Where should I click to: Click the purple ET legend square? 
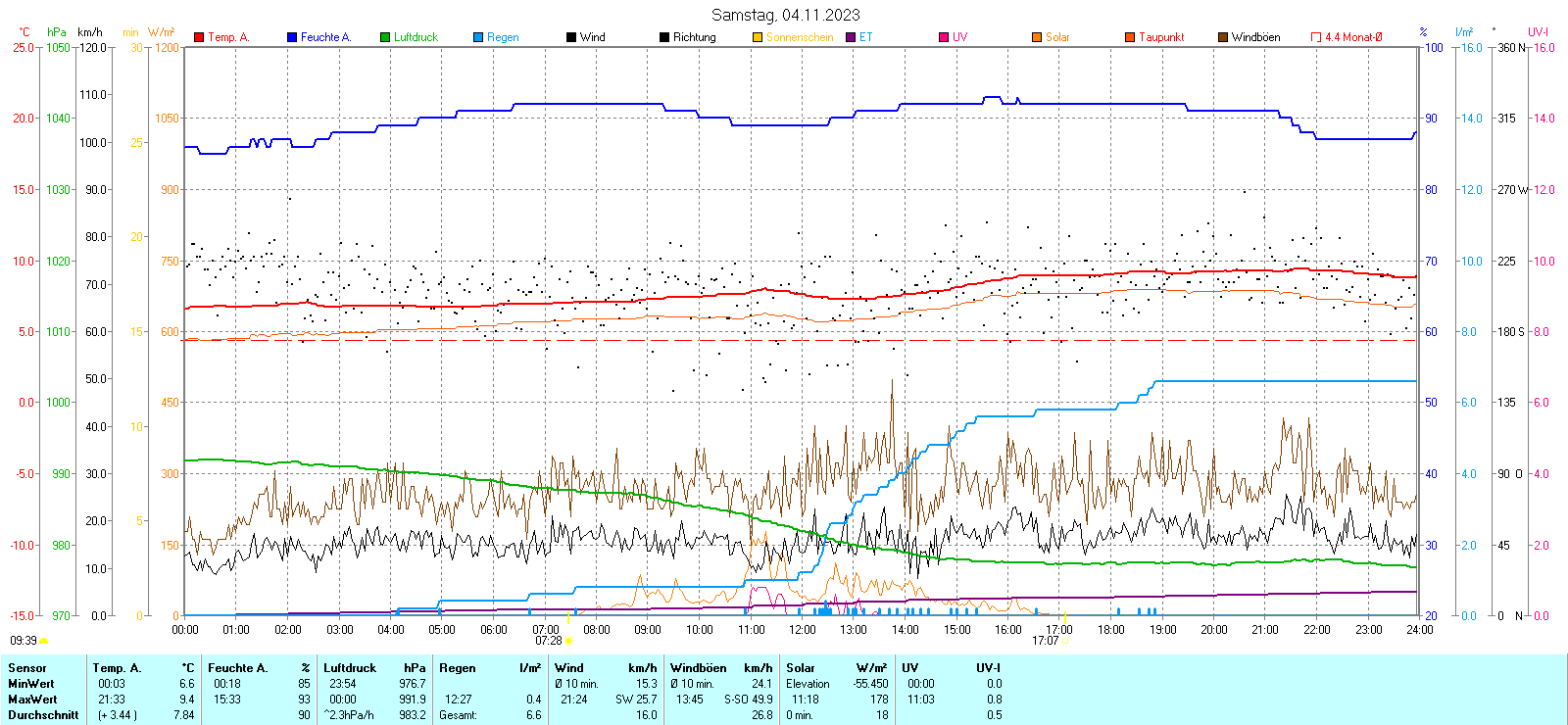point(851,37)
